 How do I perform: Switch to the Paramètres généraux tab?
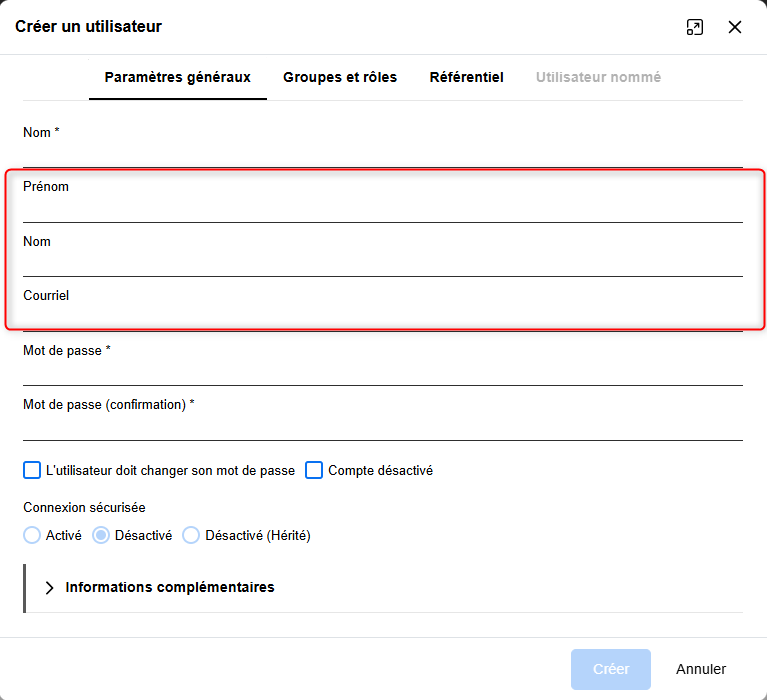177,77
